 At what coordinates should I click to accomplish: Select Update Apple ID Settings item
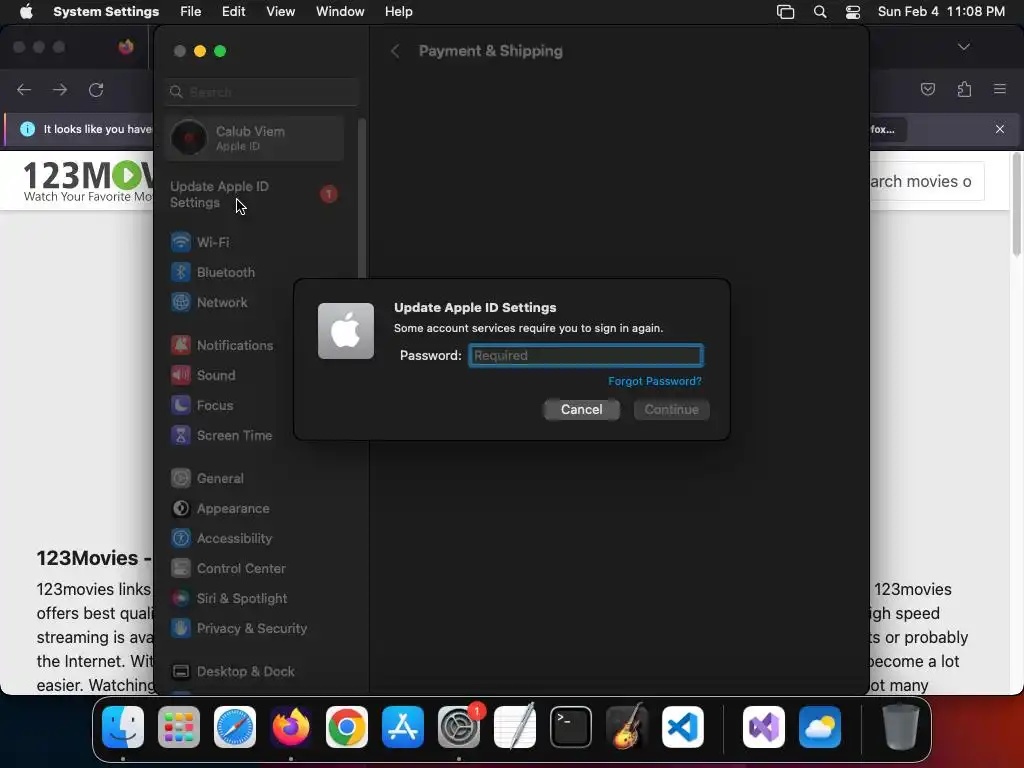255,195
